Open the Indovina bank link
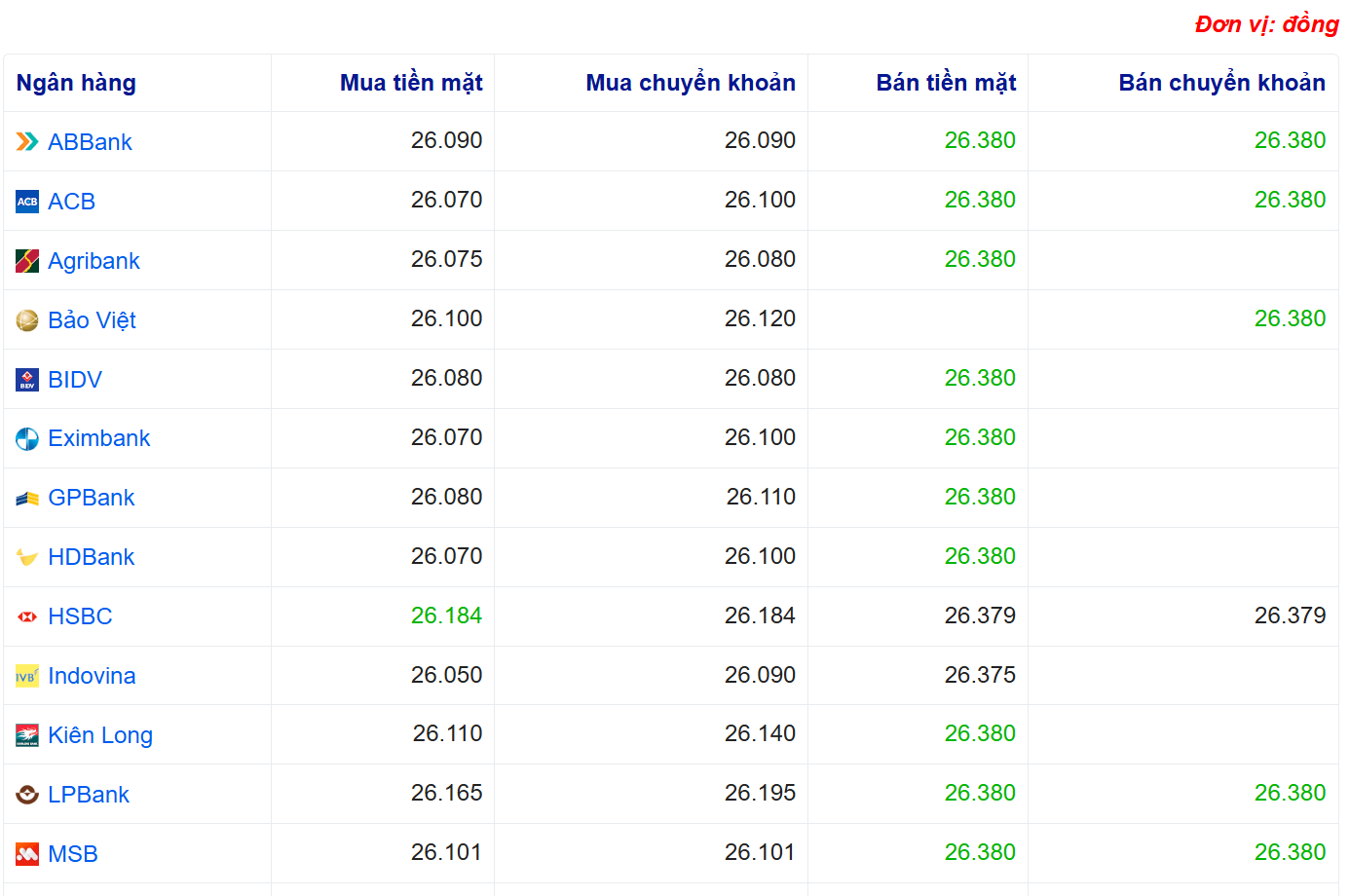 pos(92,676)
